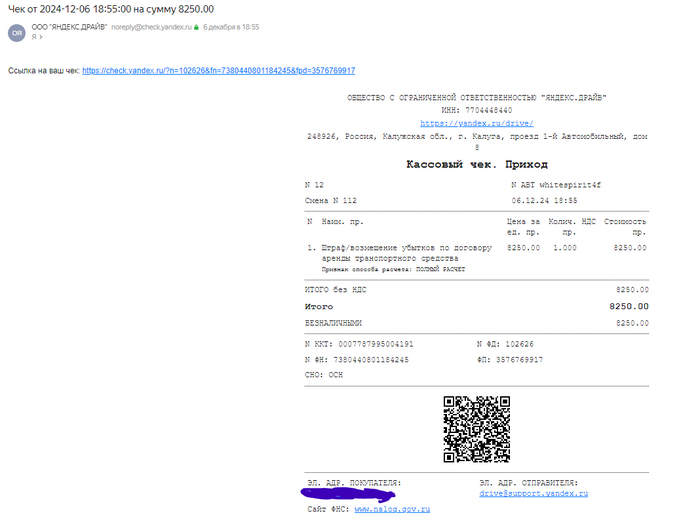Screen dimensions: 700x524
Task: Click the 'N ККТ: 0007787995004191' text
Action: click(359, 344)
